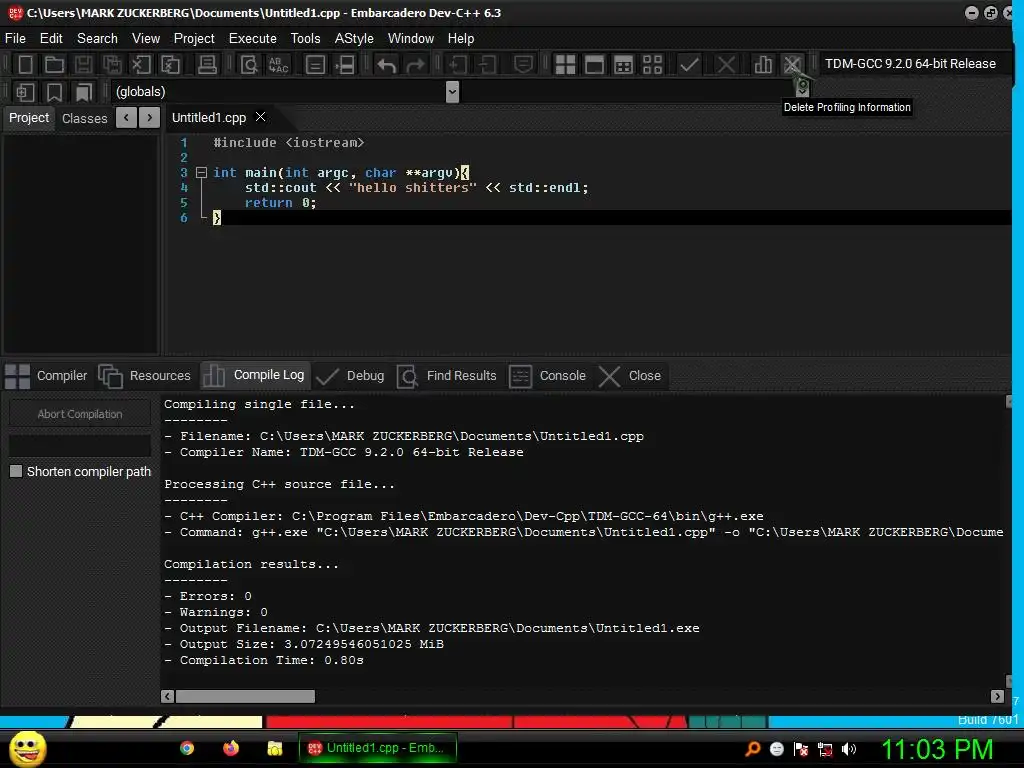Enable Shorten compiler path checkbox
The image size is (1024, 768).
pyautogui.click(x=16, y=471)
